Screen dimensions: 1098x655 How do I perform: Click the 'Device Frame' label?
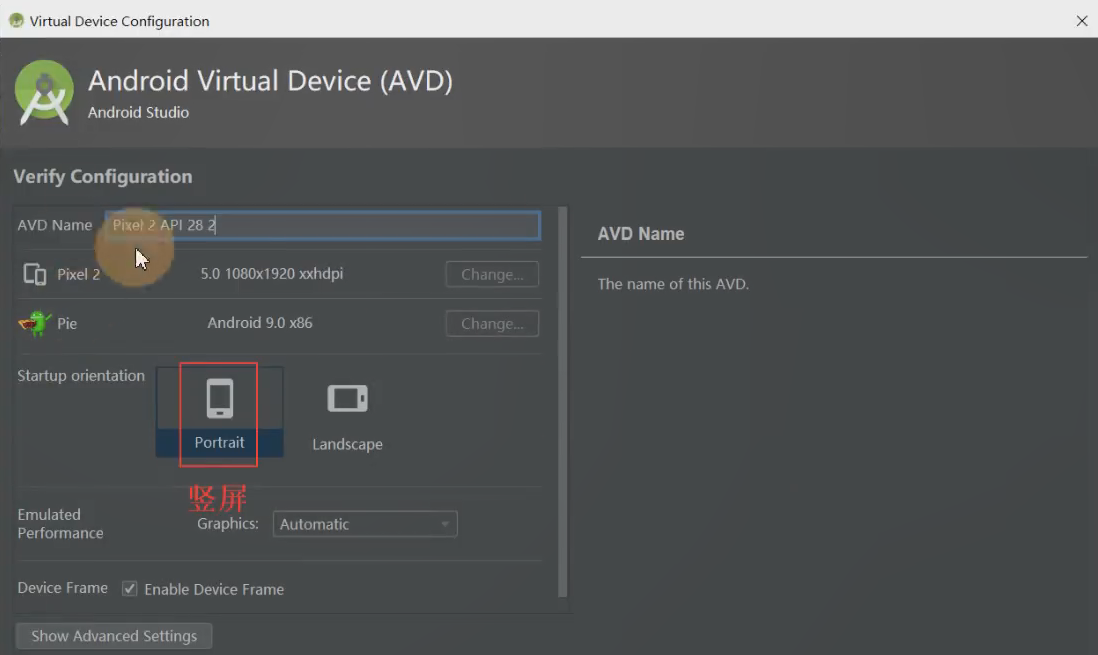62,588
